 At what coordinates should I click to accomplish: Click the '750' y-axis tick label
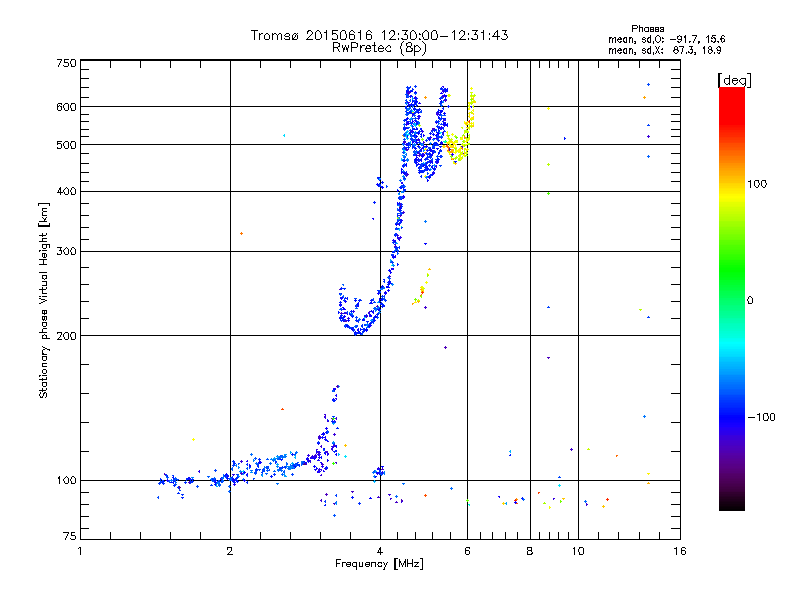click(66, 63)
